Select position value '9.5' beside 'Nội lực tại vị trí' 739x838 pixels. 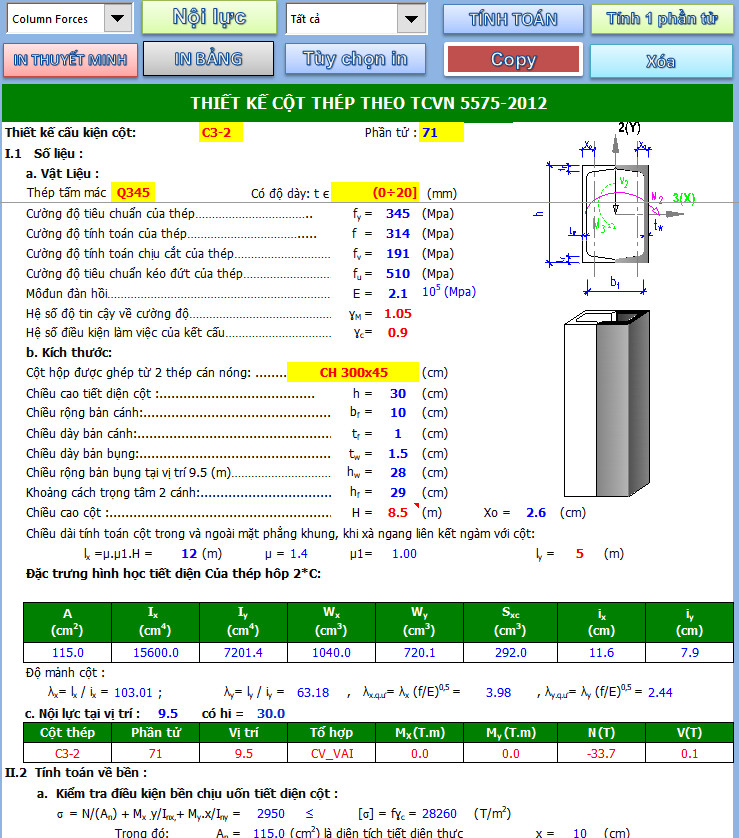(x=168, y=713)
